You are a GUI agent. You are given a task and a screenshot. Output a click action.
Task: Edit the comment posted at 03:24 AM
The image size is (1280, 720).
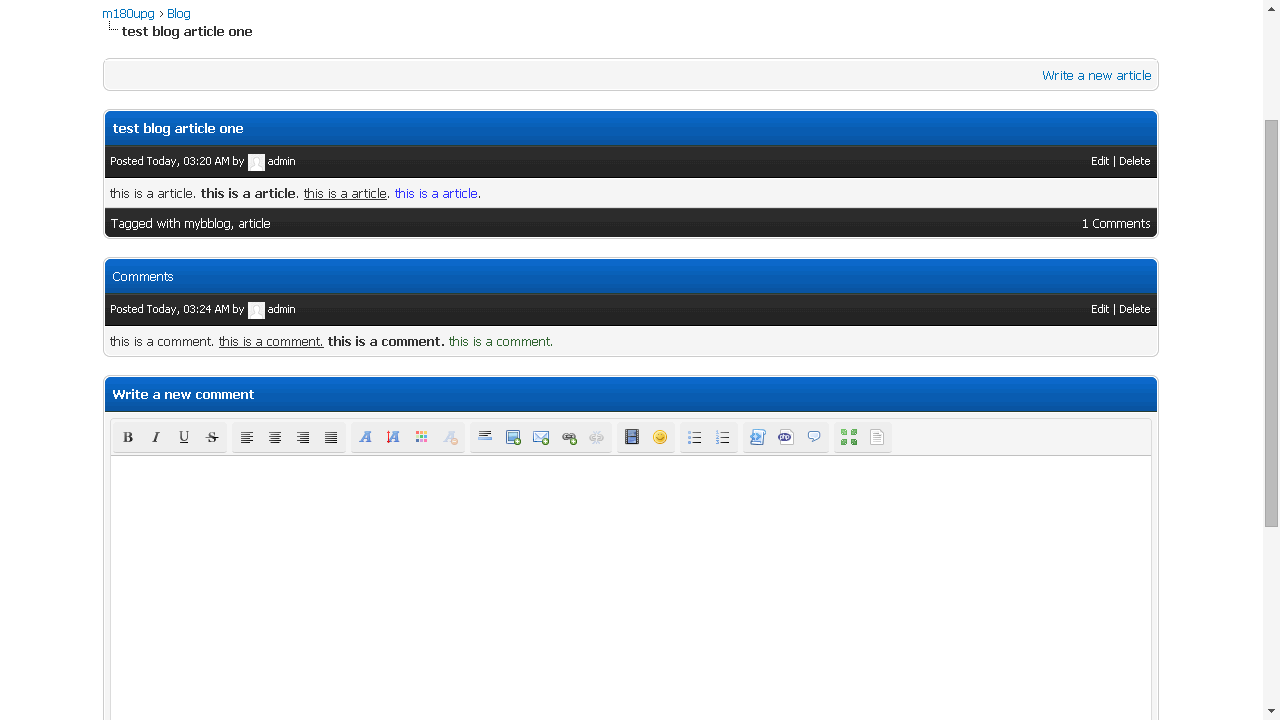click(1100, 309)
